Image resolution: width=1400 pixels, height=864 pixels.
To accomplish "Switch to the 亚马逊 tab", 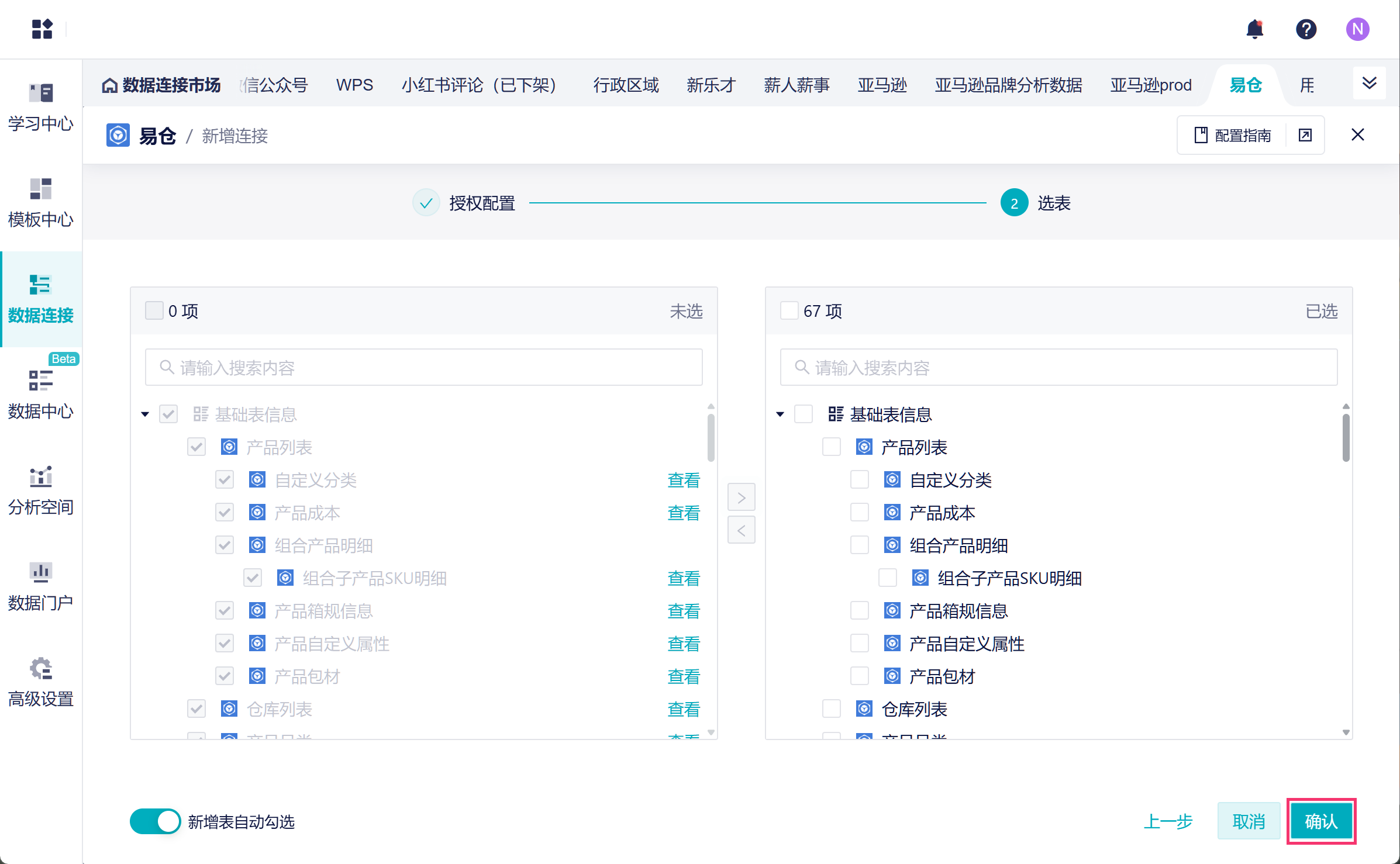I will 881,85.
